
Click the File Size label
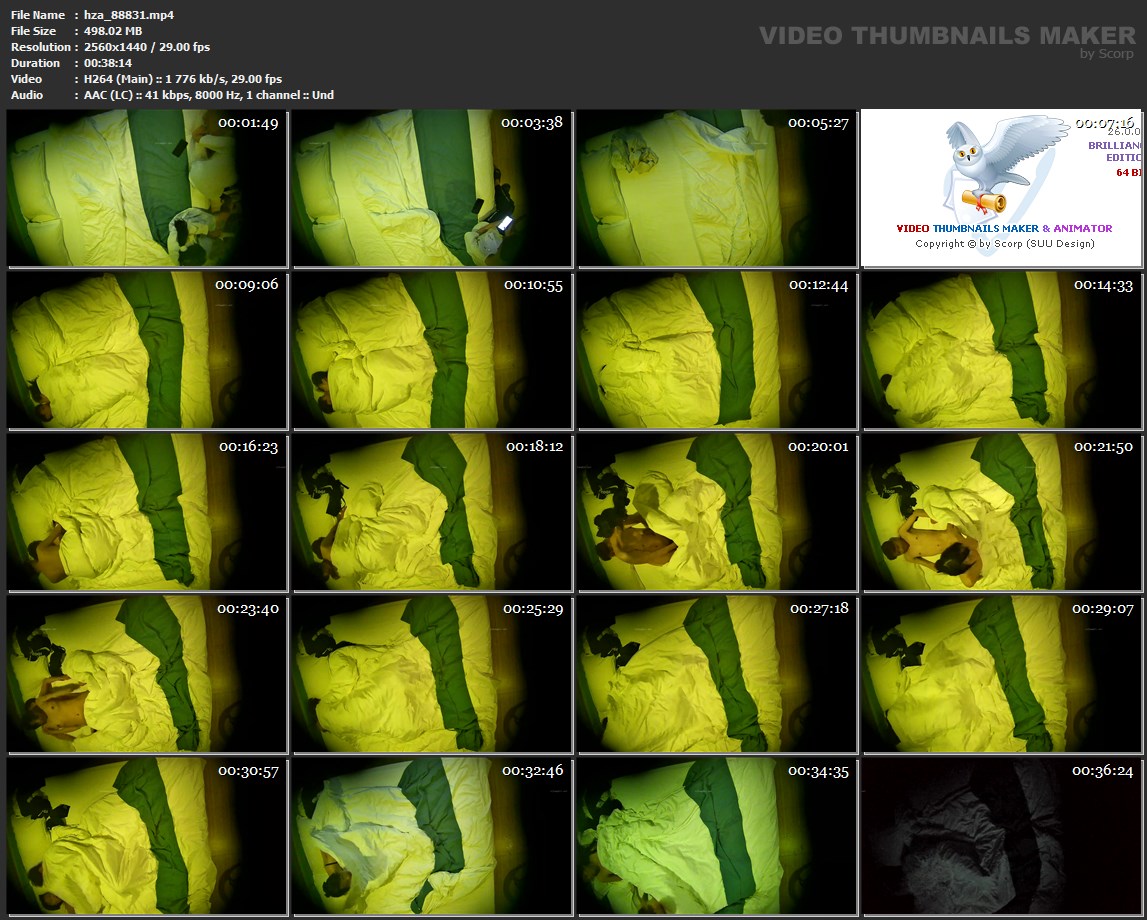tap(34, 31)
